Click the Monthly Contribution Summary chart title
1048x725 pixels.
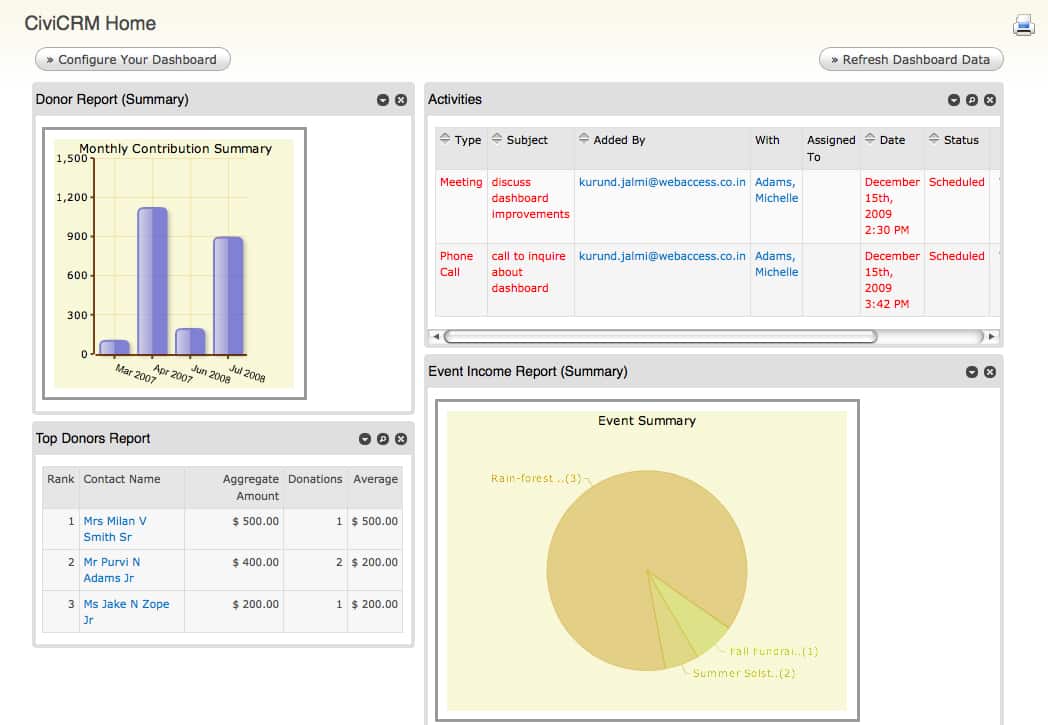[x=175, y=148]
